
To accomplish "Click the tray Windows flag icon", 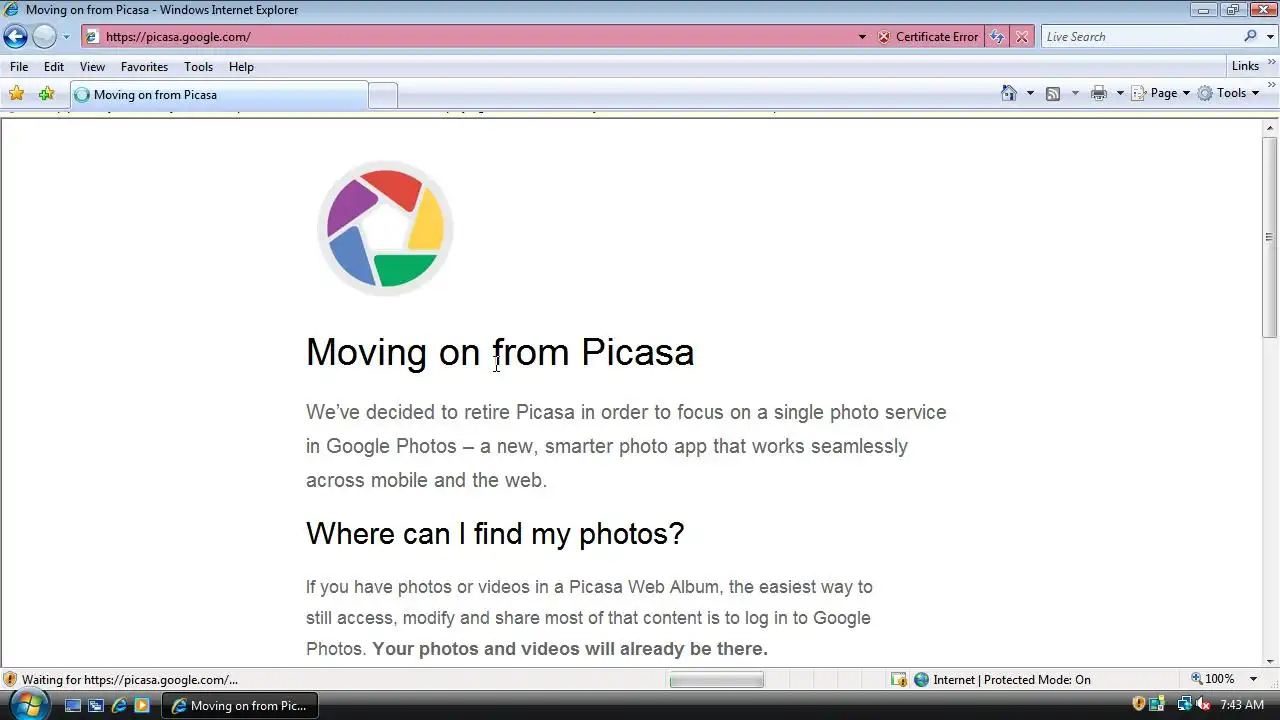I will tap(1156, 705).
